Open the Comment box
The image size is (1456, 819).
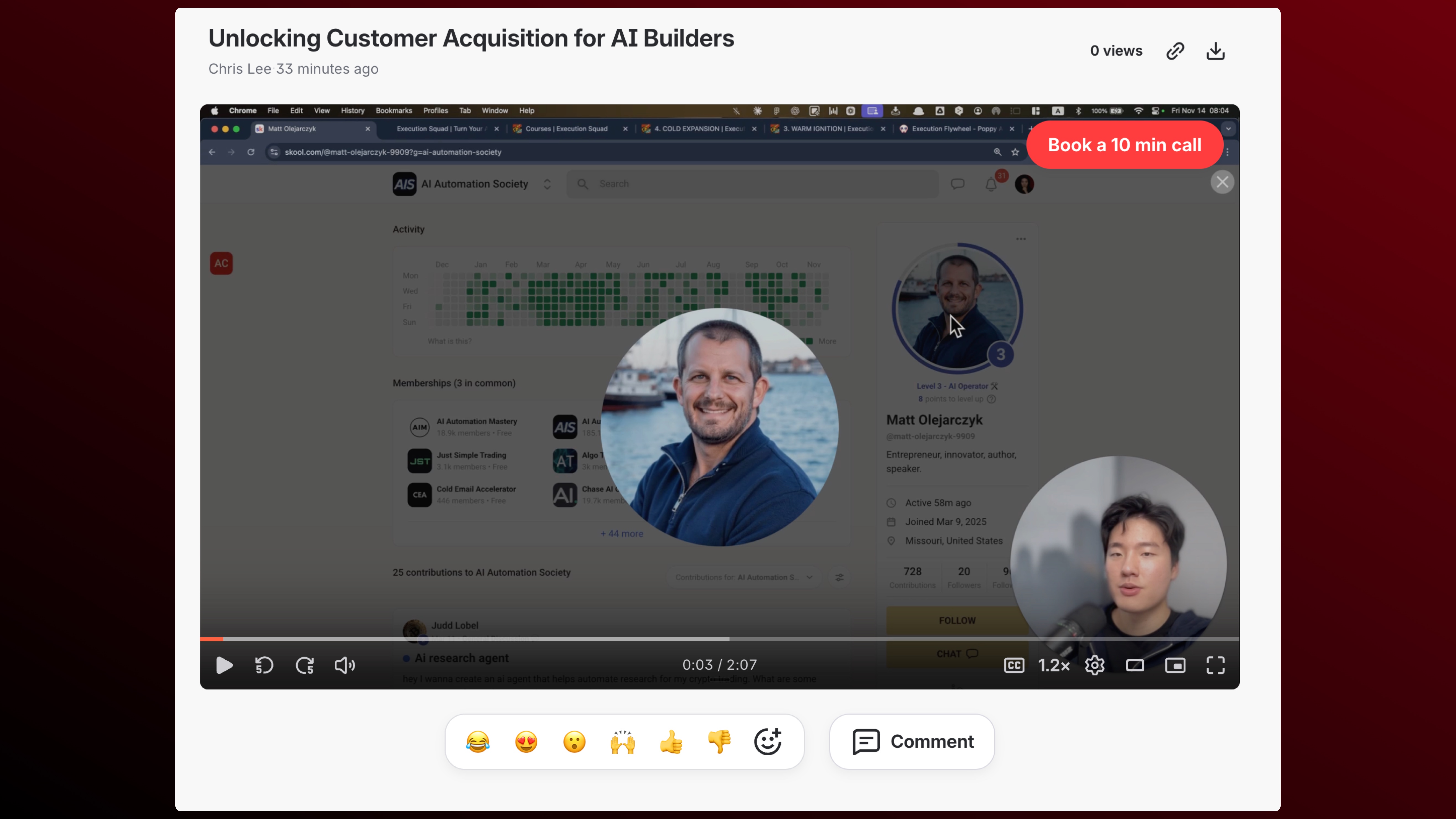click(x=912, y=741)
